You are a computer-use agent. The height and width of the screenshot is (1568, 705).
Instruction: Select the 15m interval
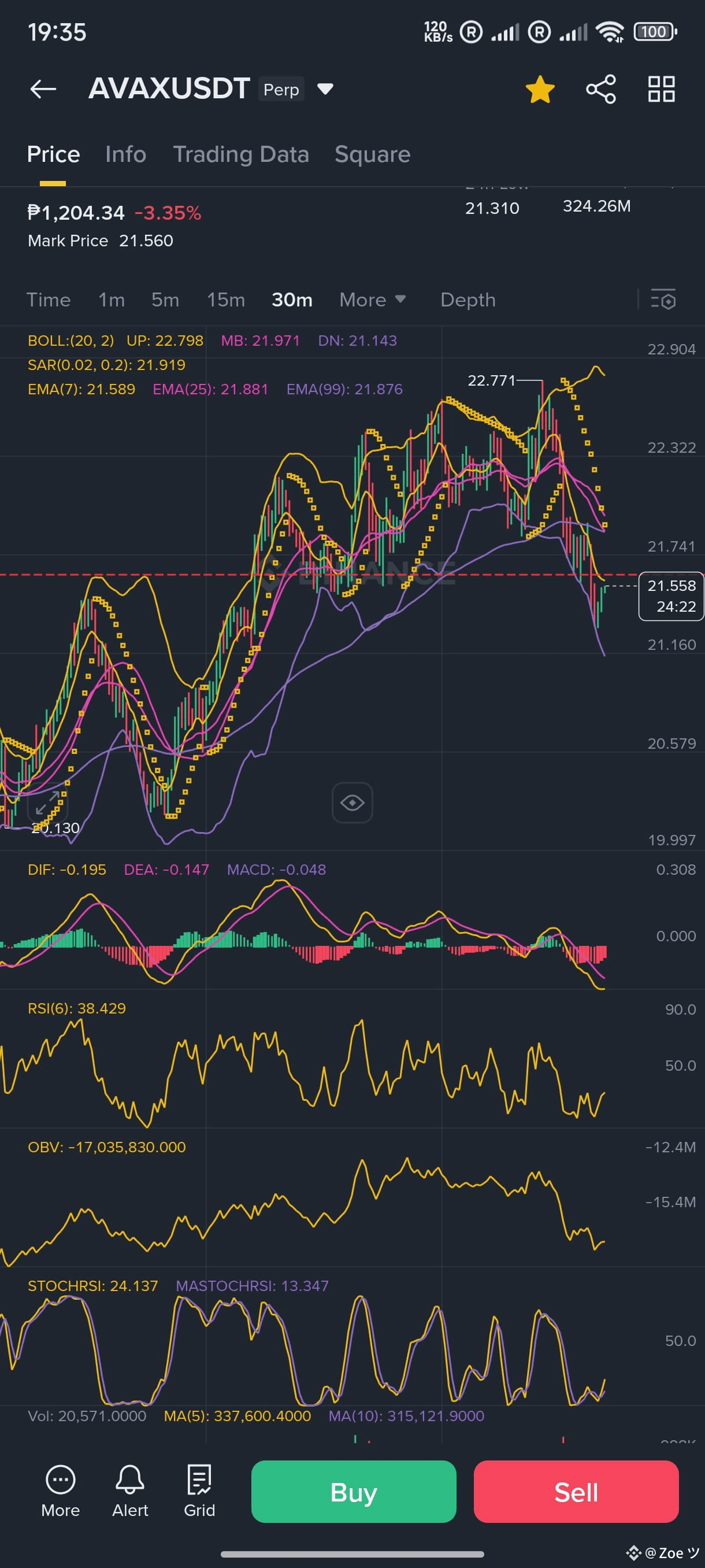(x=226, y=300)
